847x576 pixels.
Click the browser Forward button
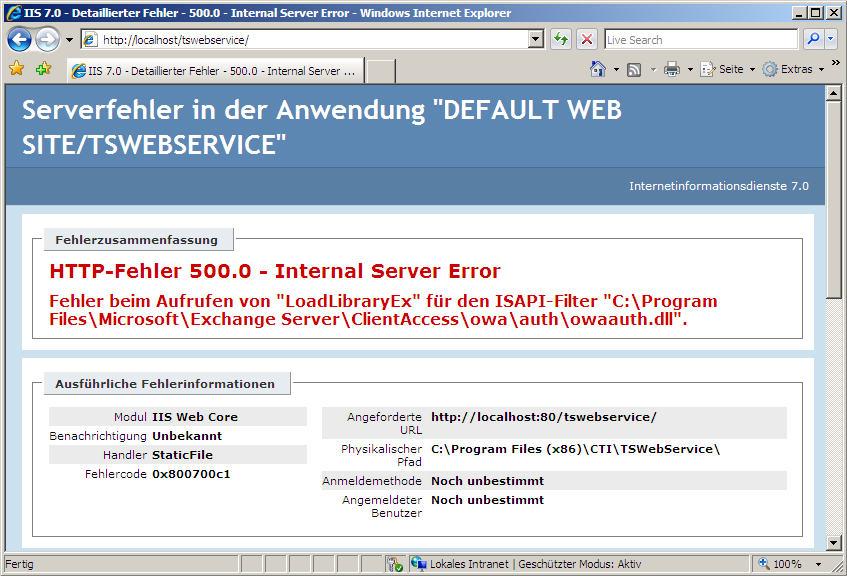coord(46,40)
